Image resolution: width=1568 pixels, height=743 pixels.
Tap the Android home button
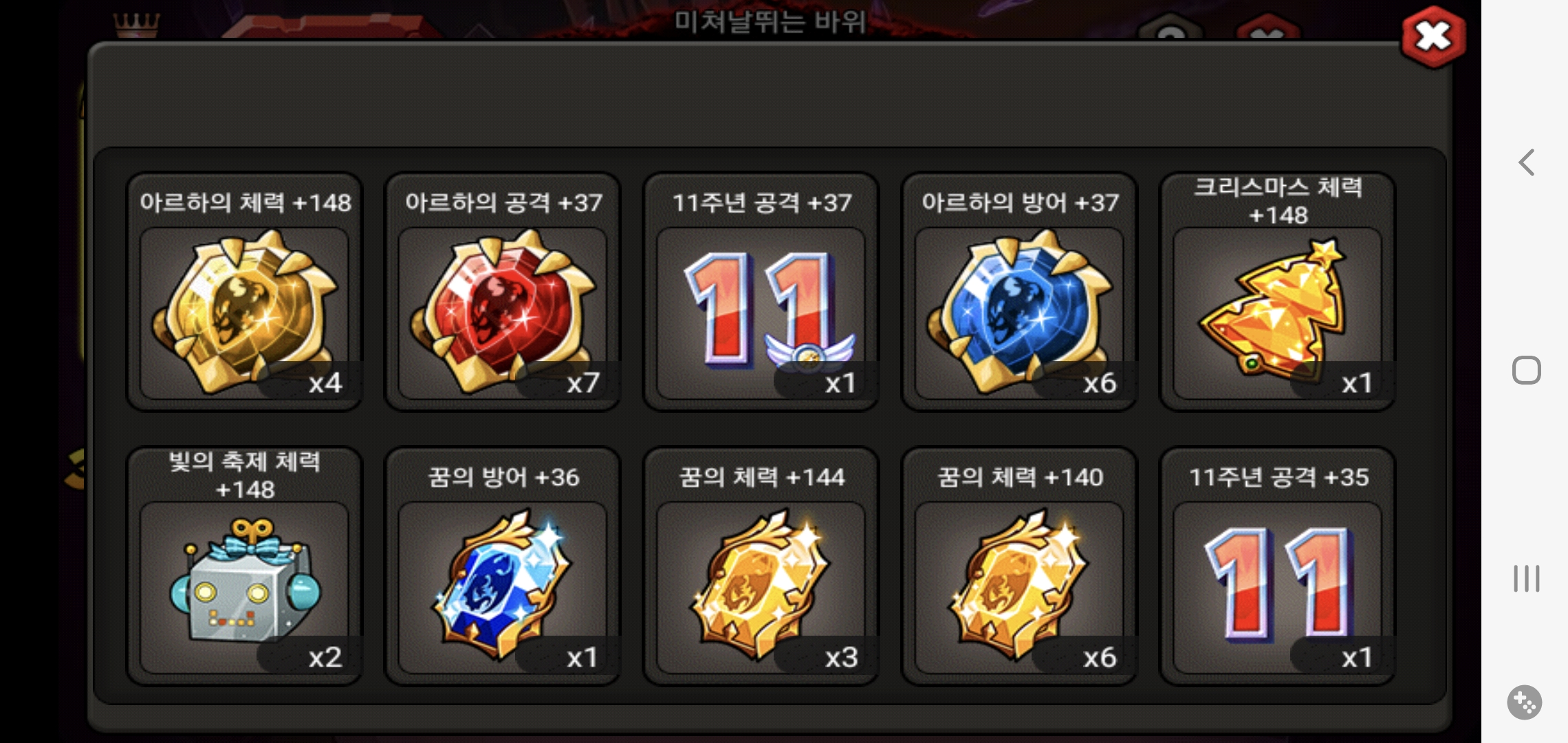click(x=1526, y=371)
